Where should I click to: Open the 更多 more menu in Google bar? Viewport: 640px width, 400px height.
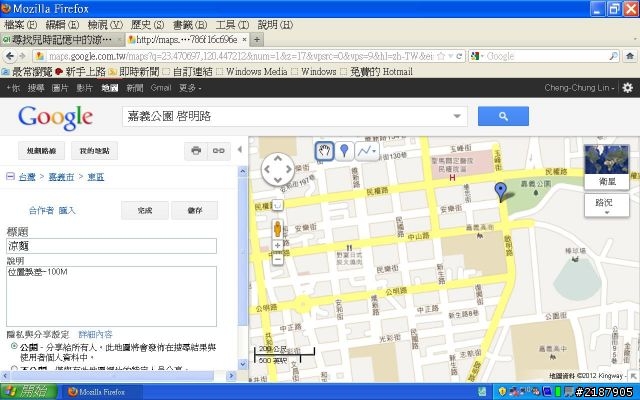[x=190, y=88]
